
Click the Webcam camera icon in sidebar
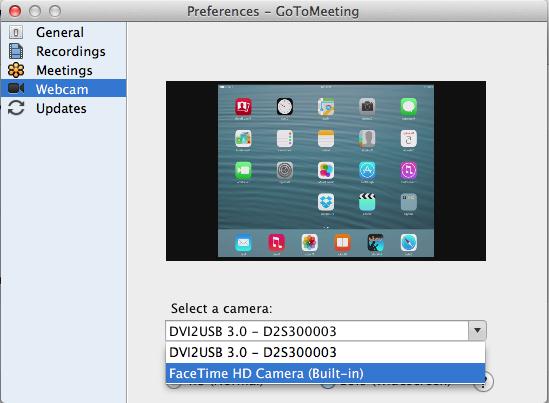[x=16, y=88]
